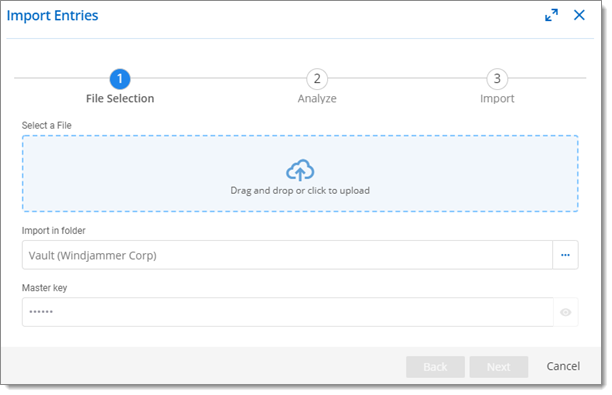
Task: Click the dashed file drop zone area
Action: click(x=300, y=174)
